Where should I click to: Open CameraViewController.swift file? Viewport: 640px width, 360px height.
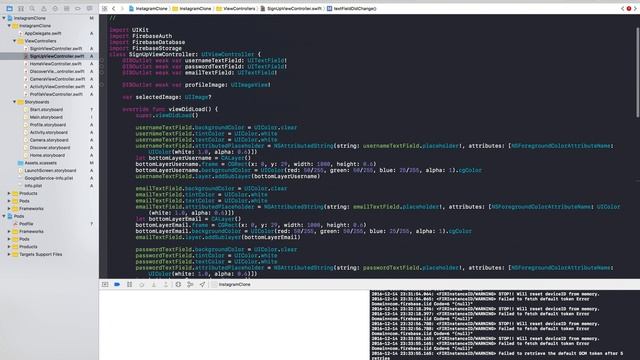(x=57, y=79)
